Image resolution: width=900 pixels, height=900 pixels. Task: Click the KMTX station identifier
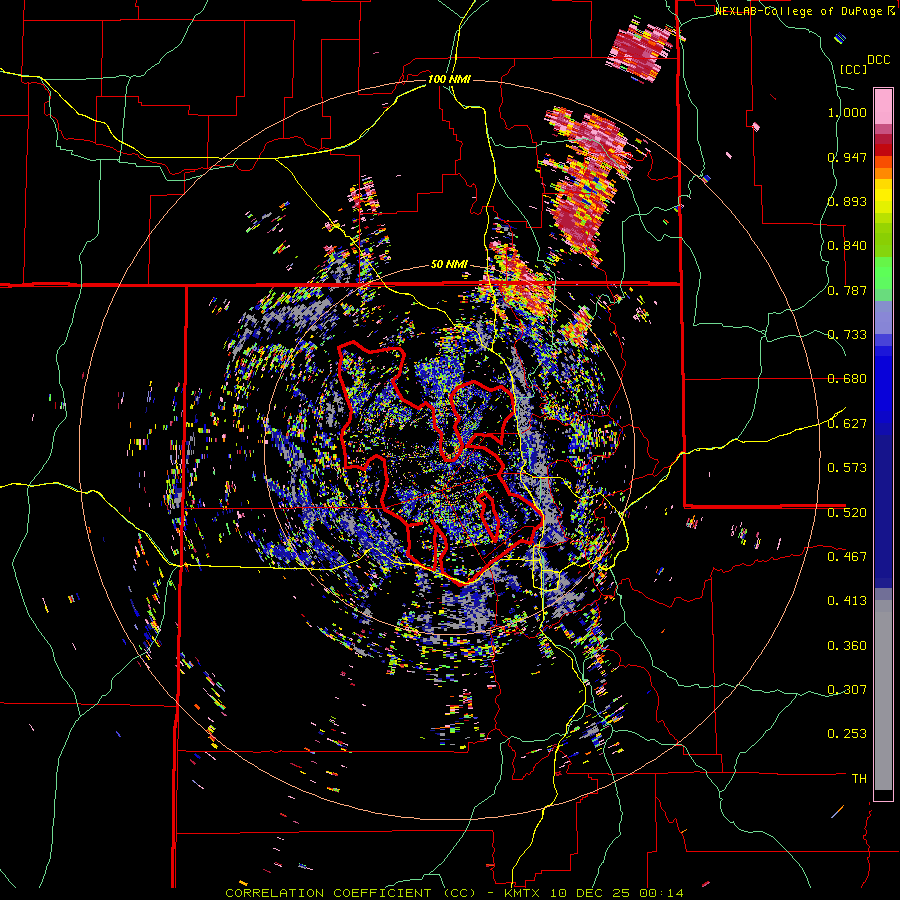click(x=523, y=893)
